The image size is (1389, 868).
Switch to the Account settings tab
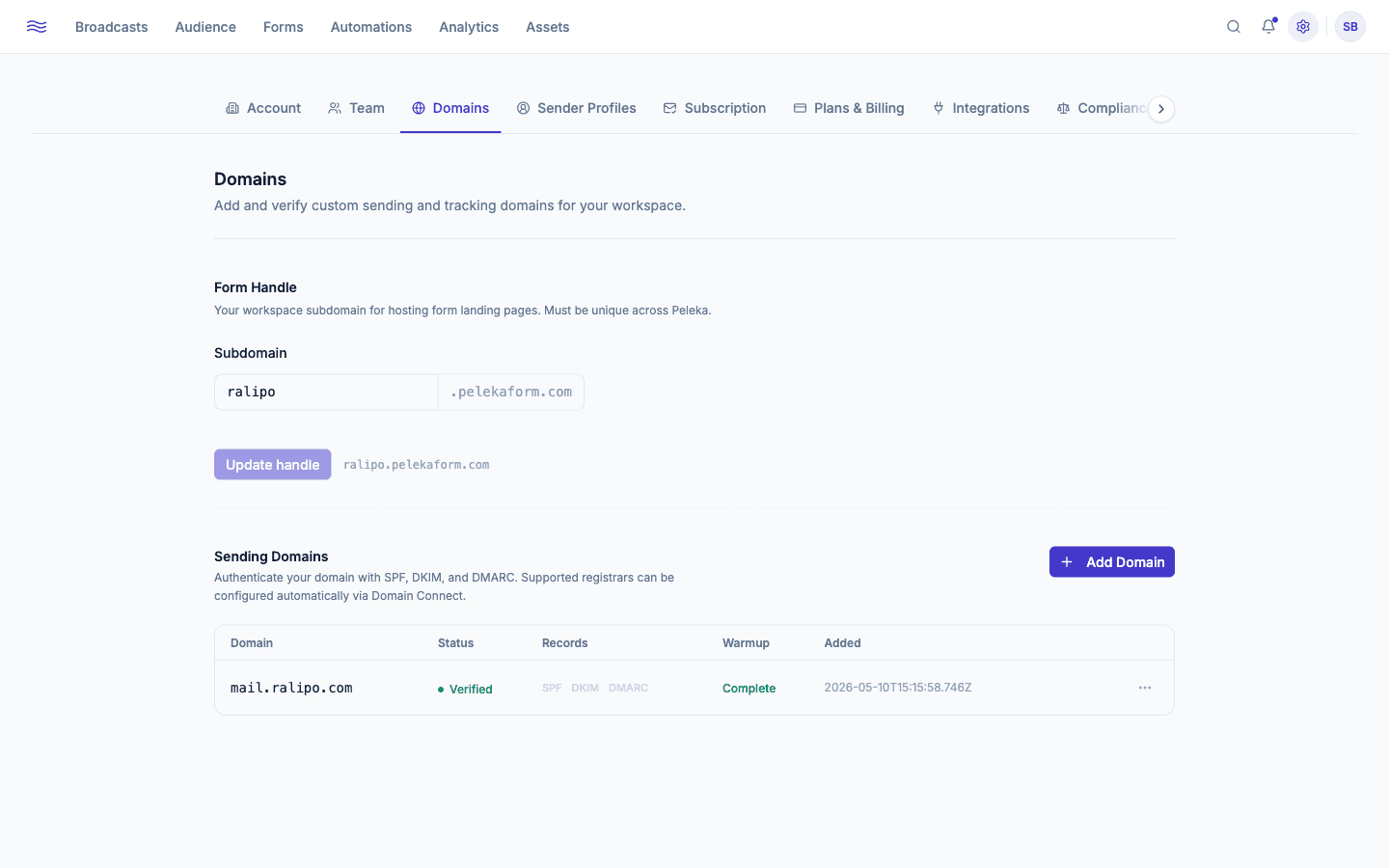(x=263, y=108)
